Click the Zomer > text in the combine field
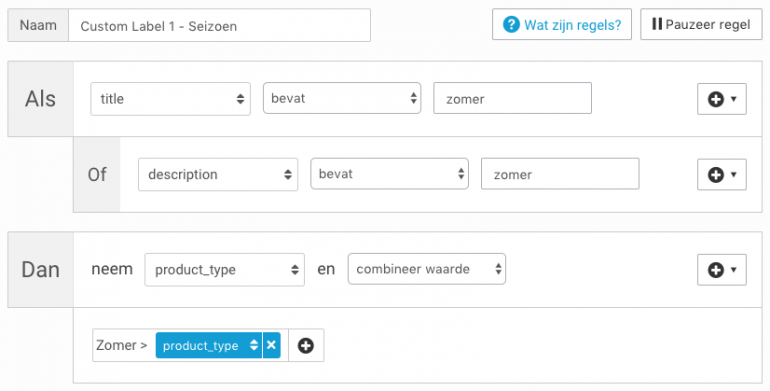 coord(122,345)
